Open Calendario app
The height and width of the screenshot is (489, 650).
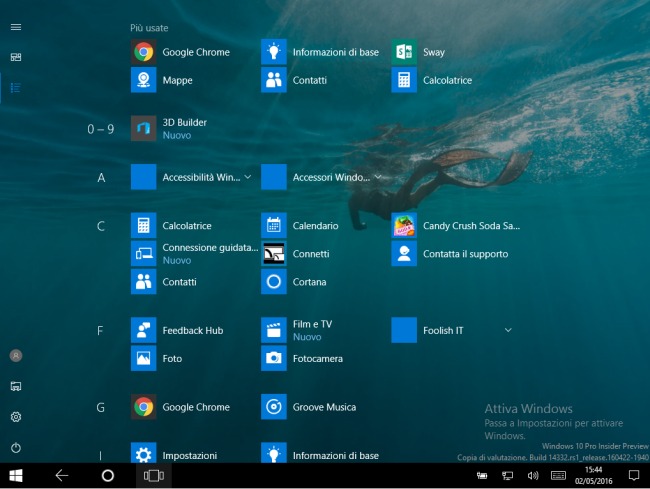(300, 225)
